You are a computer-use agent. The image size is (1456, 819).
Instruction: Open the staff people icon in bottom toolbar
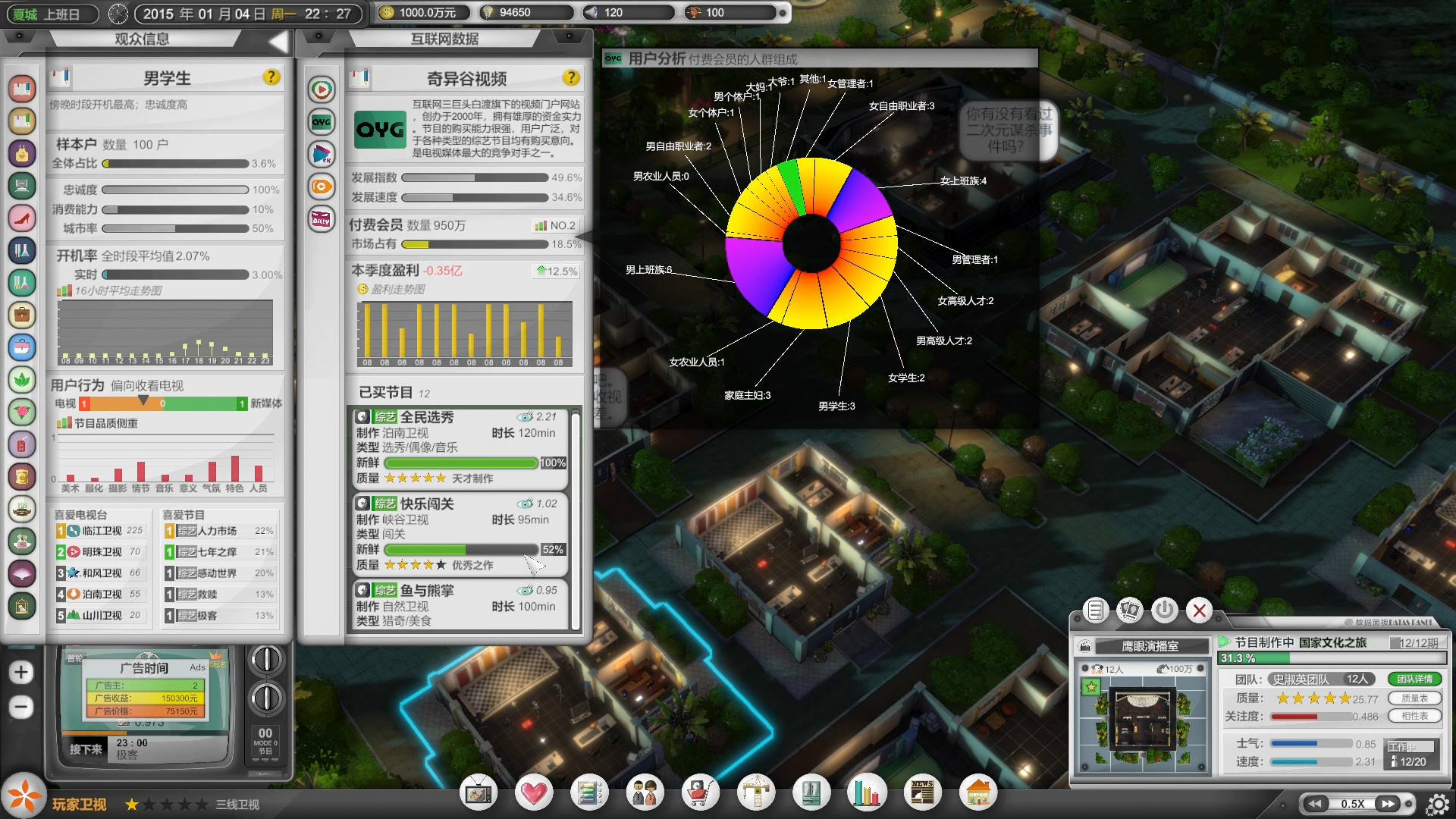point(645,793)
